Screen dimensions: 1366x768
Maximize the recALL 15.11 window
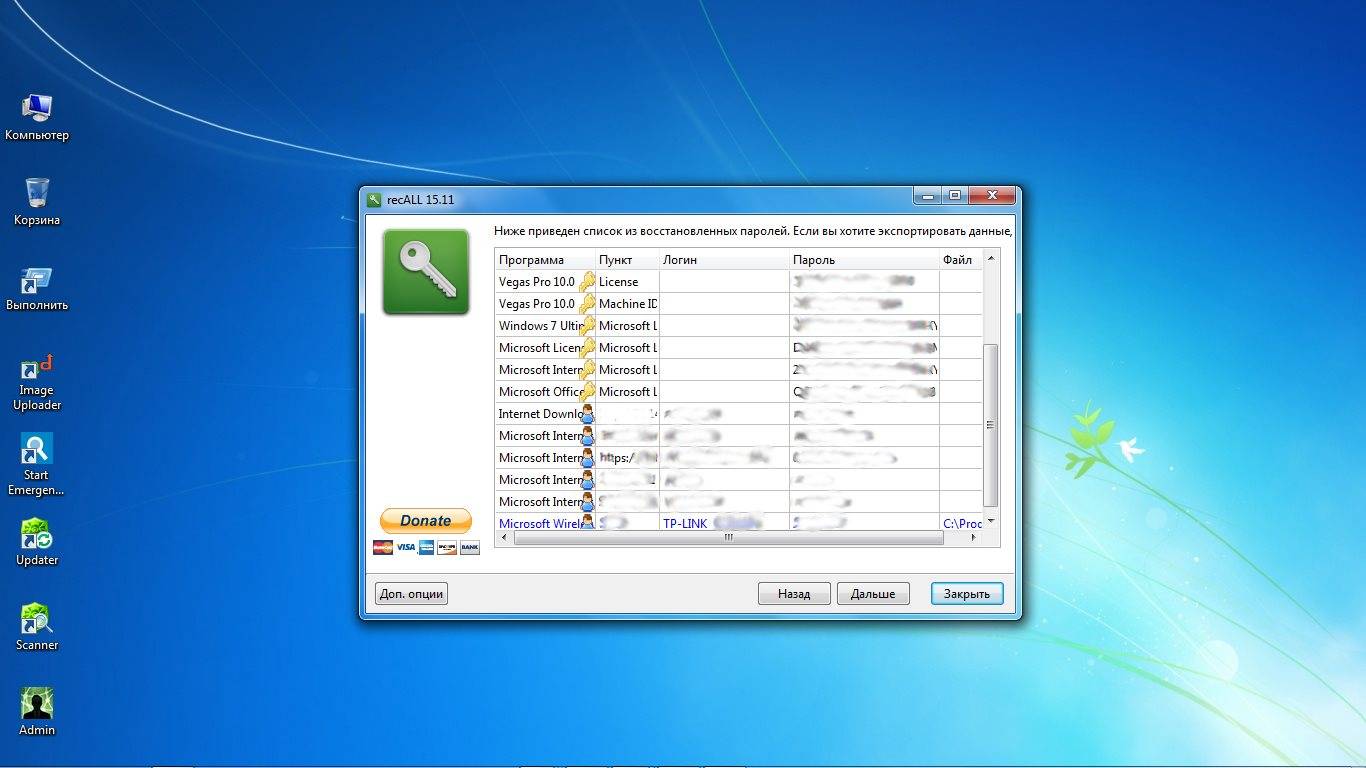click(955, 195)
